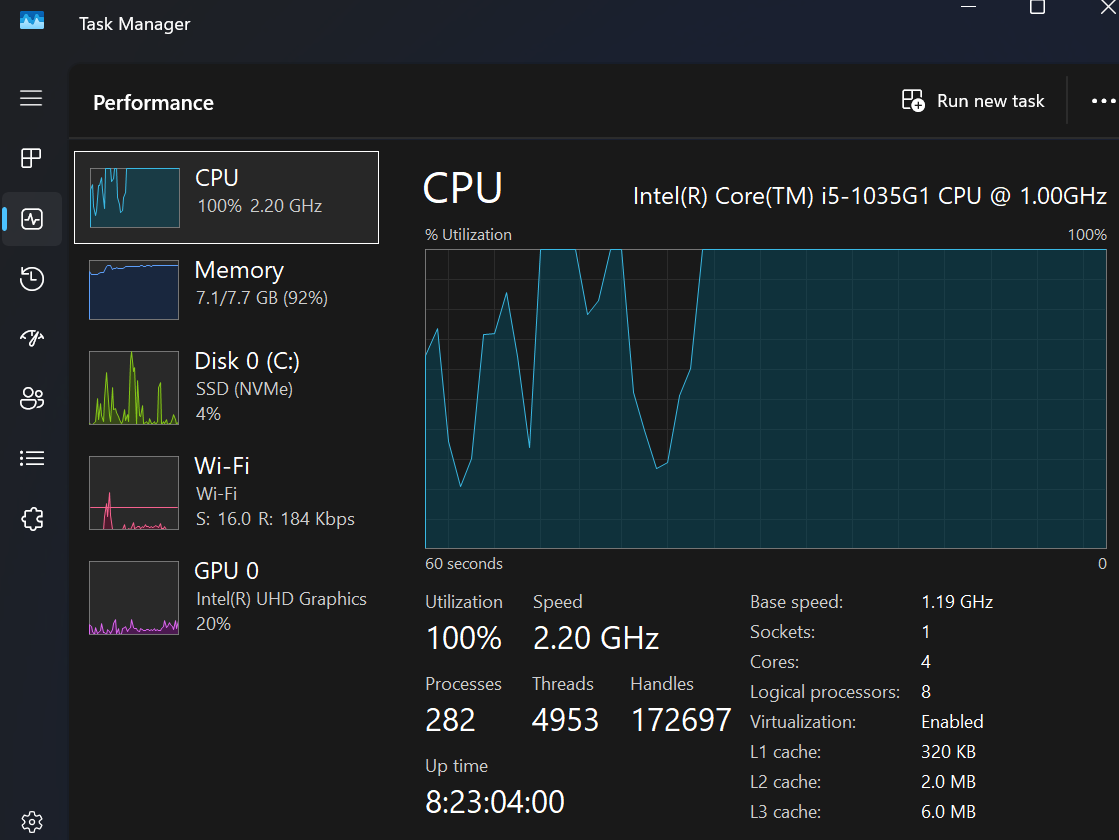Image resolution: width=1119 pixels, height=840 pixels.
Task: Click the Task Manager icon in title bar
Action: click(x=31, y=22)
